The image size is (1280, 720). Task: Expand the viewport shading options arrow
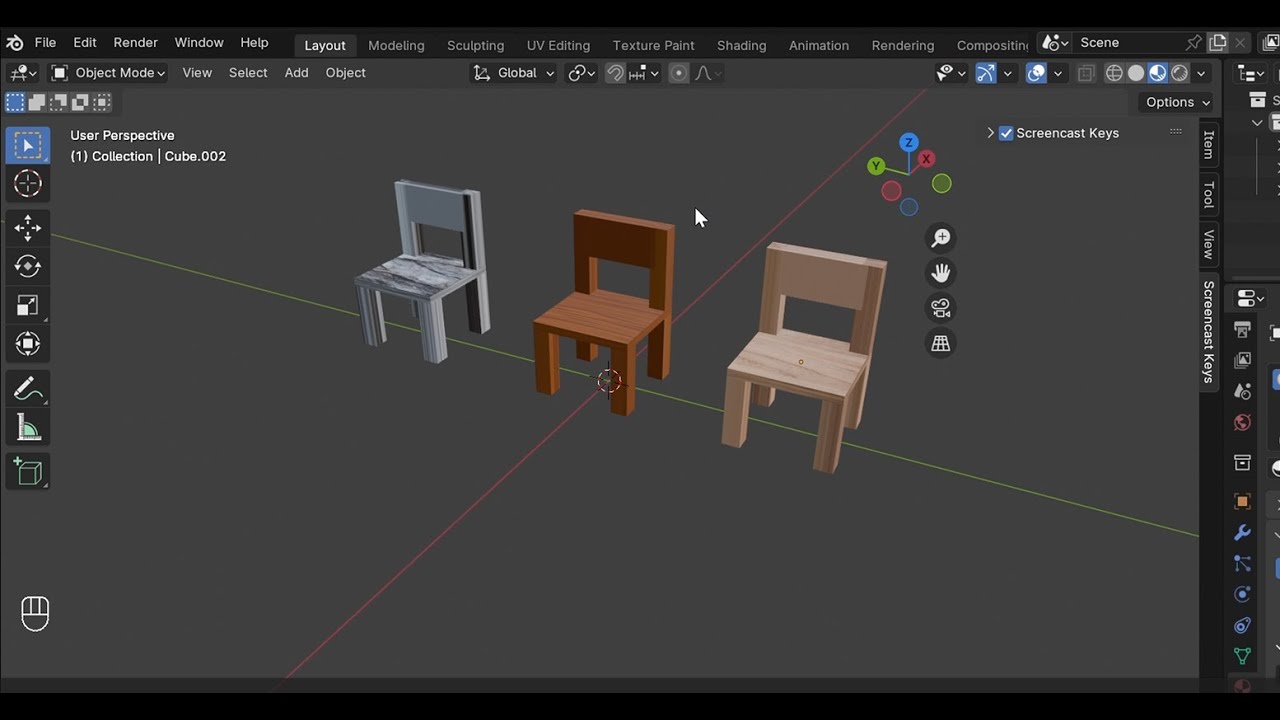(x=1201, y=73)
